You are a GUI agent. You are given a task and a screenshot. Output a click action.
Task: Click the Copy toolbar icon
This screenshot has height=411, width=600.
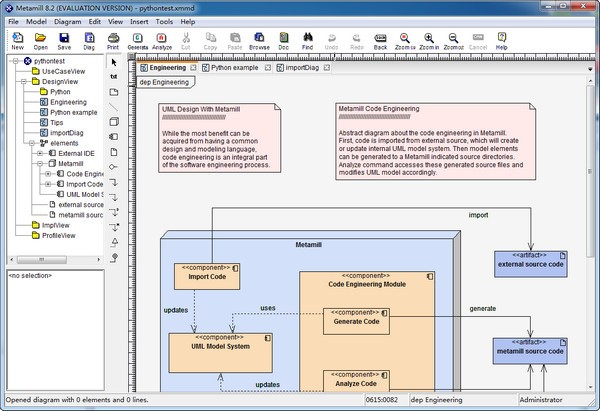point(210,41)
